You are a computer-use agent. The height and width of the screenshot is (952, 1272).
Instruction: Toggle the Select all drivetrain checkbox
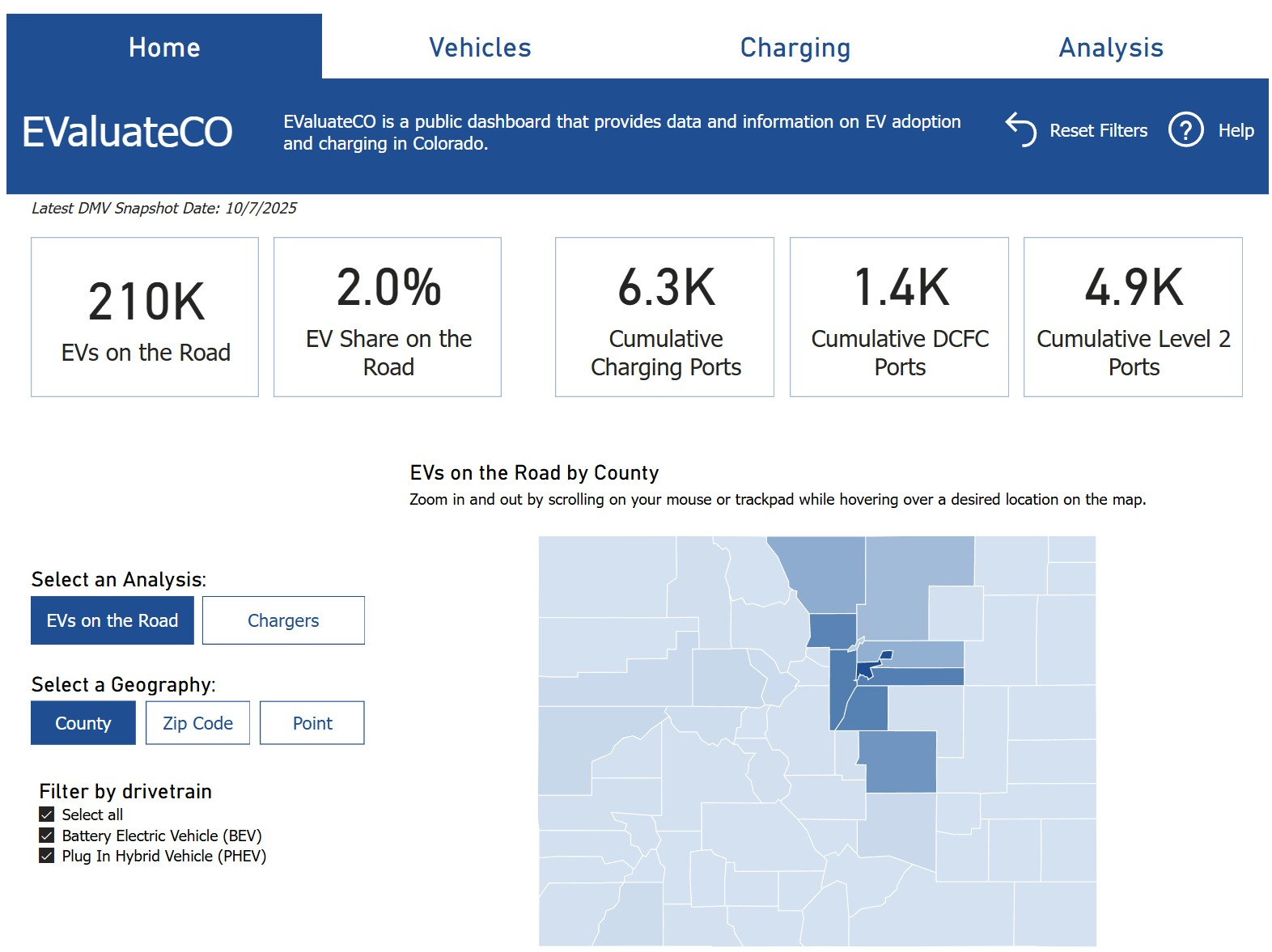pyautogui.click(x=47, y=814)
